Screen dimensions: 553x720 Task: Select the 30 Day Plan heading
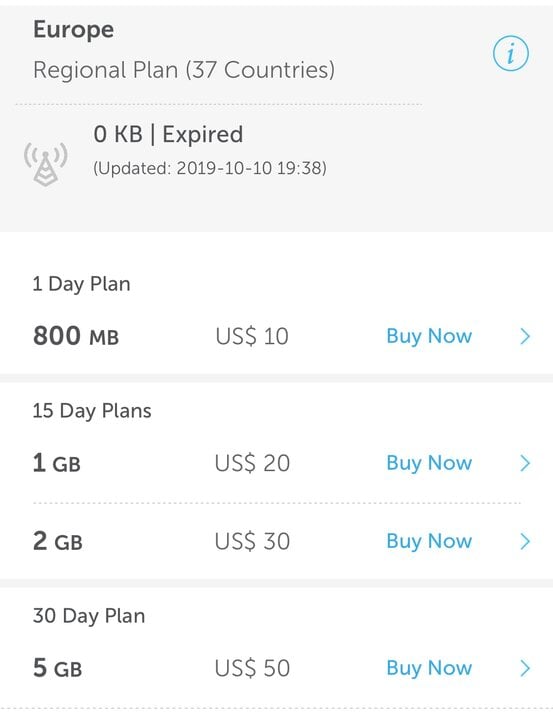pos(89,617)
